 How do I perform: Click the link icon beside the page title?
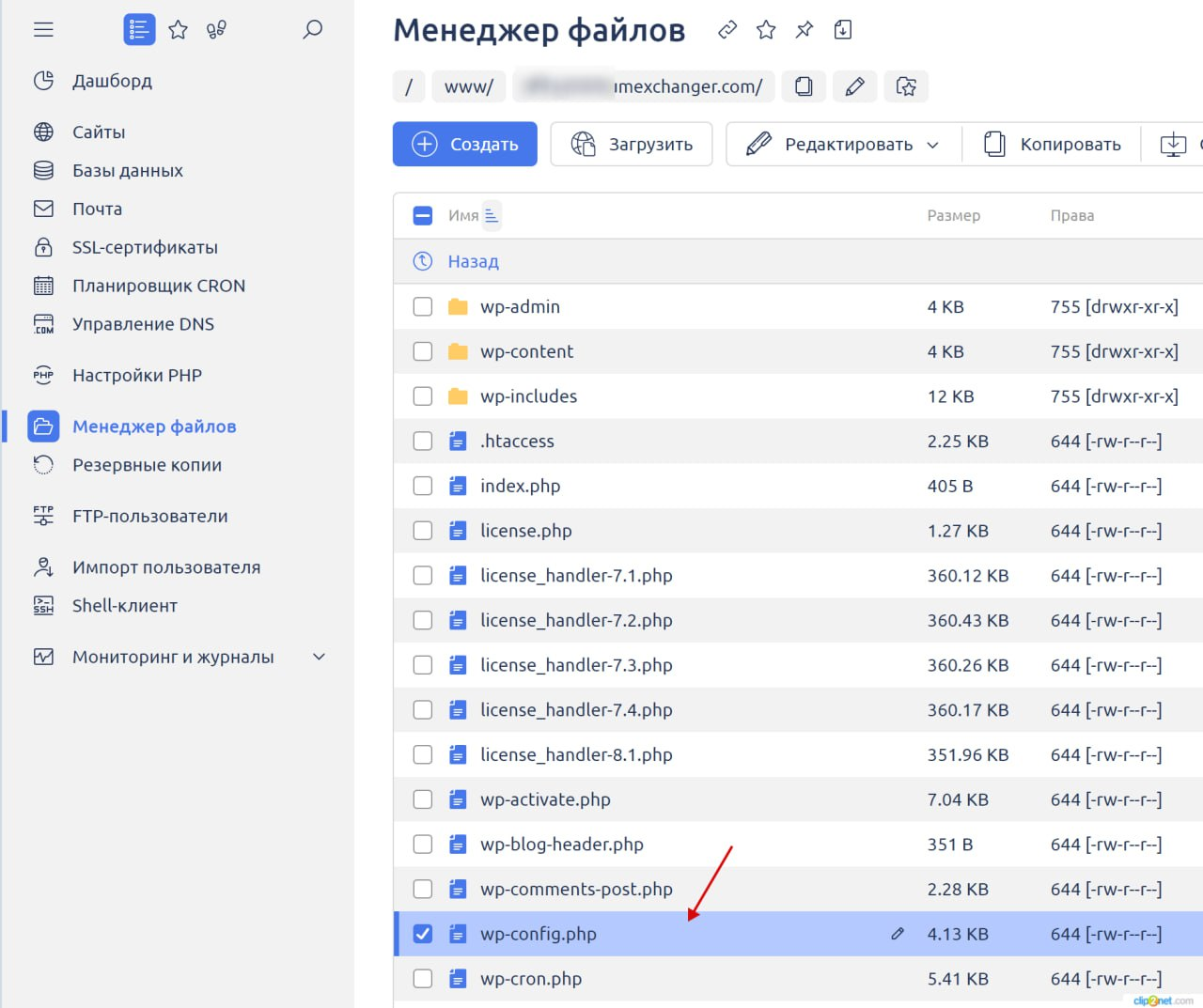point(726,30)
